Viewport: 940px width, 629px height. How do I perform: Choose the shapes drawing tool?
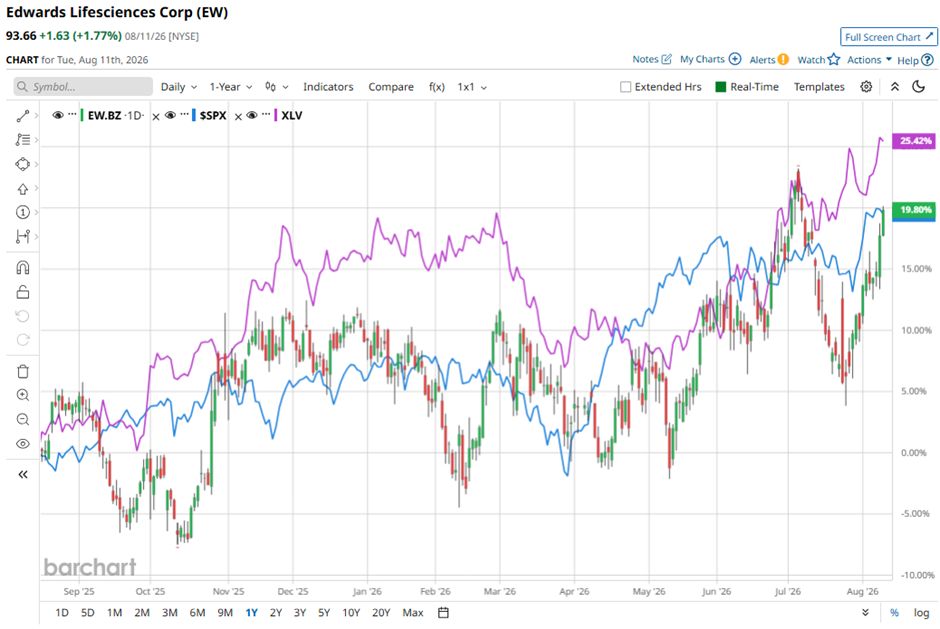pos(23,164)
